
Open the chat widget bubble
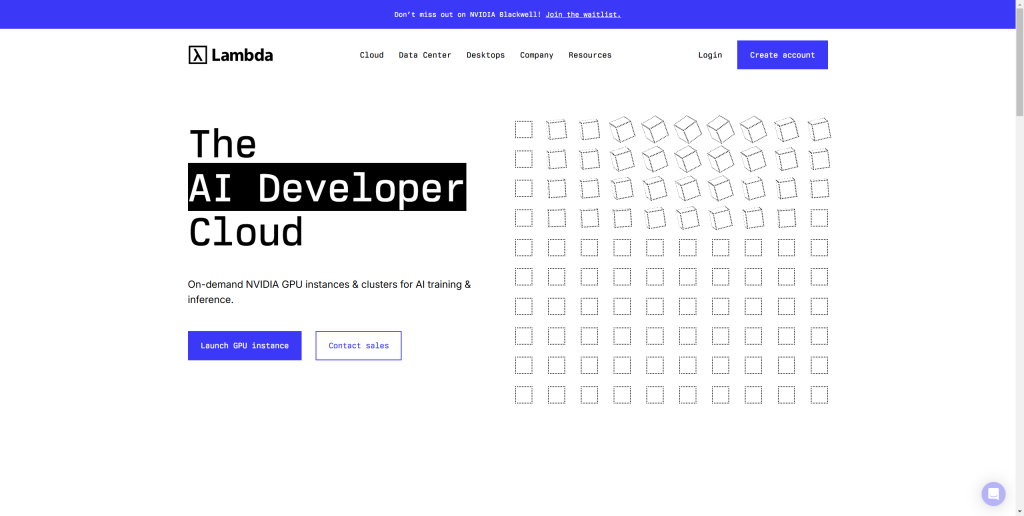(x=993, y=494)
